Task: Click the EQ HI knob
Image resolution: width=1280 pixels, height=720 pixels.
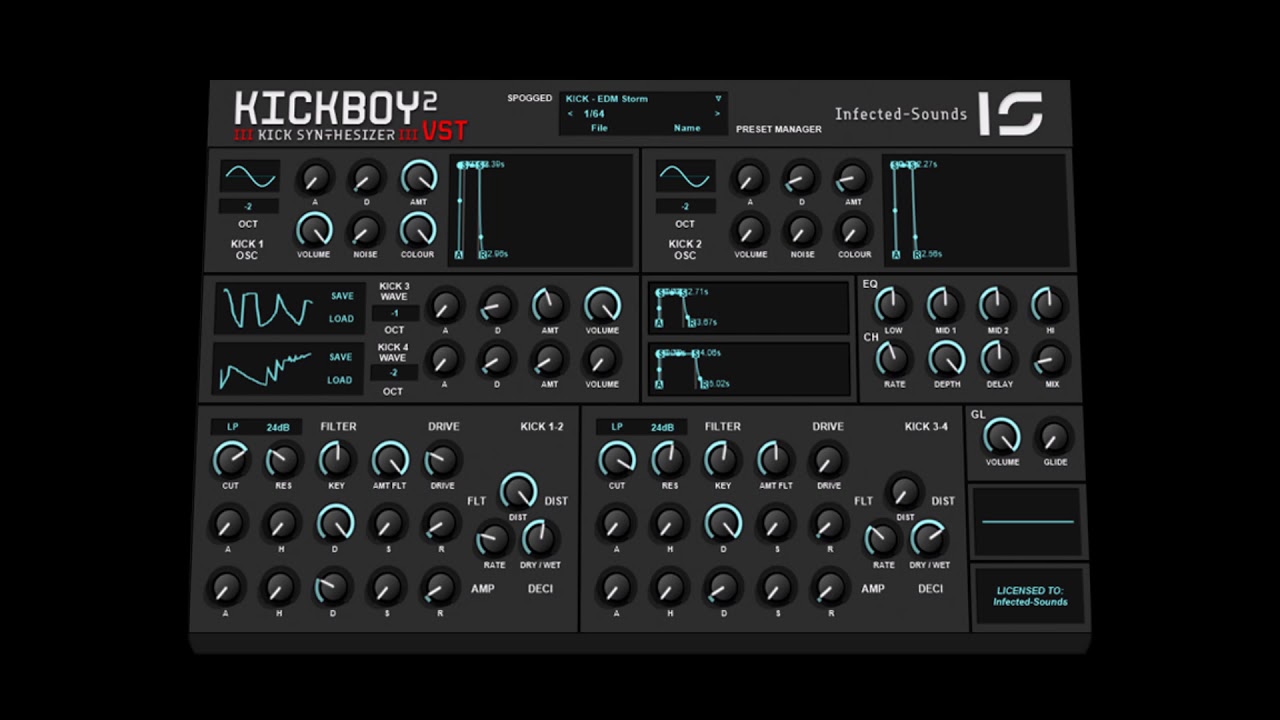Action: (1049, 304)
